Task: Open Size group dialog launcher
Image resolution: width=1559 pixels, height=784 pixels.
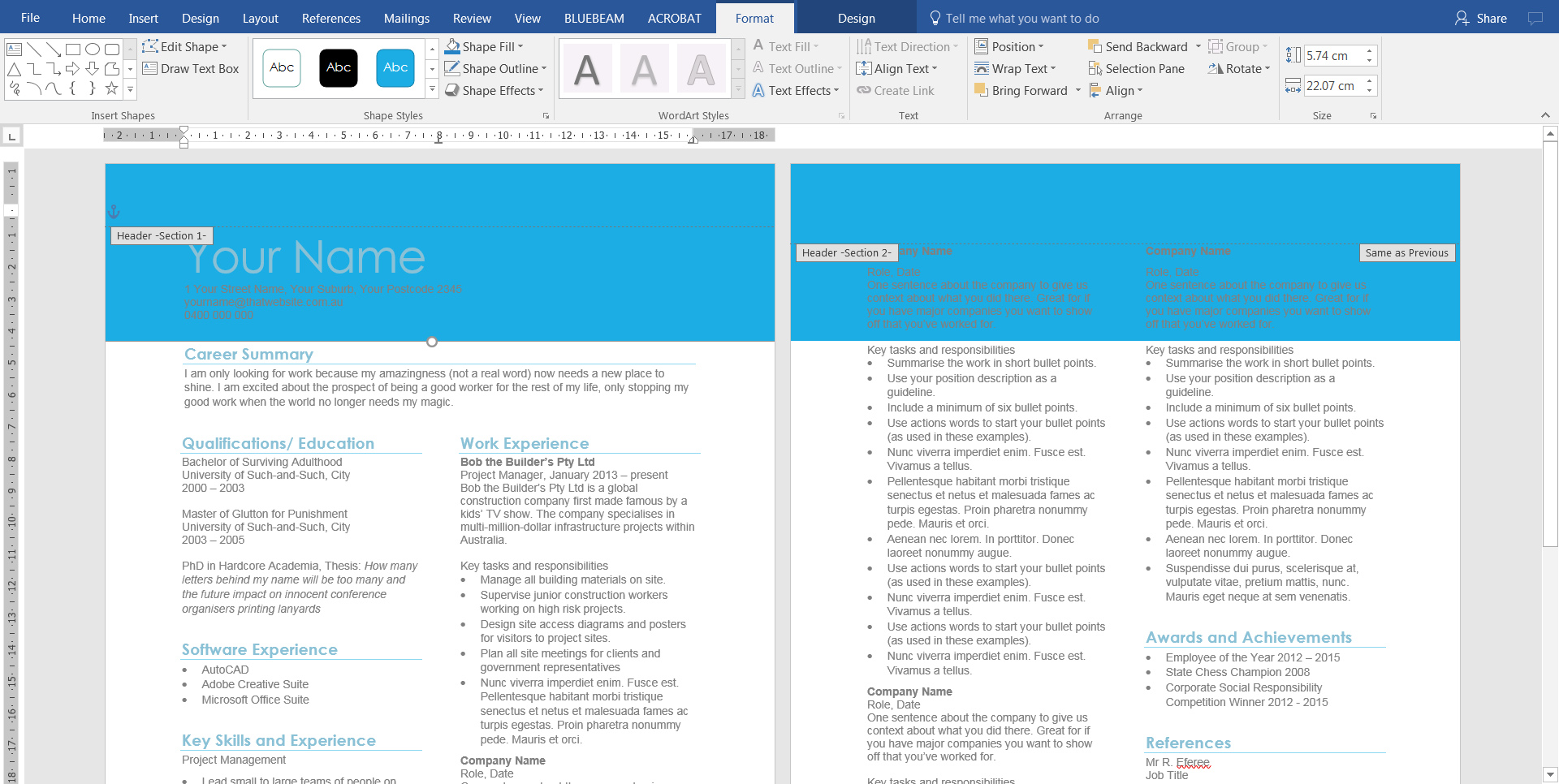Action: pos(1374,116)
